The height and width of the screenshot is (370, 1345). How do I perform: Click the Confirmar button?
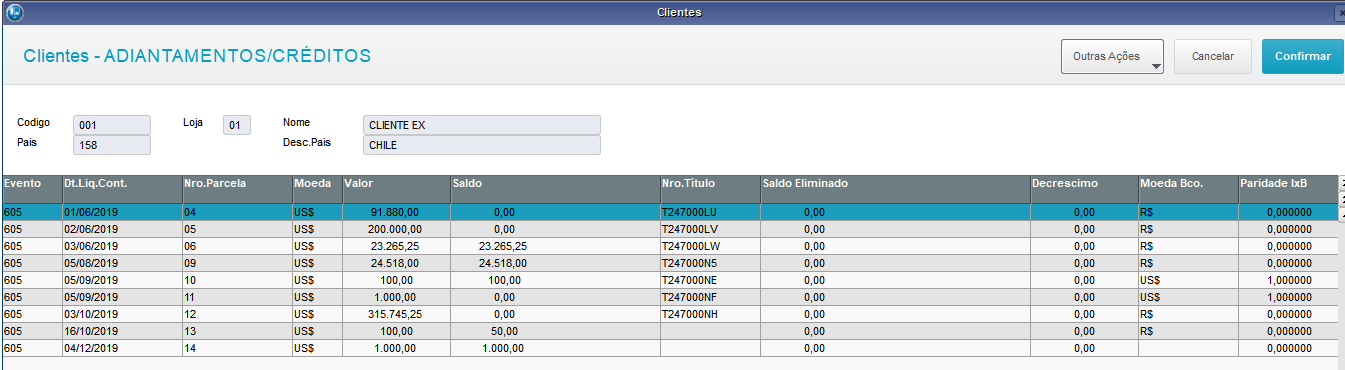(1303, 57)
